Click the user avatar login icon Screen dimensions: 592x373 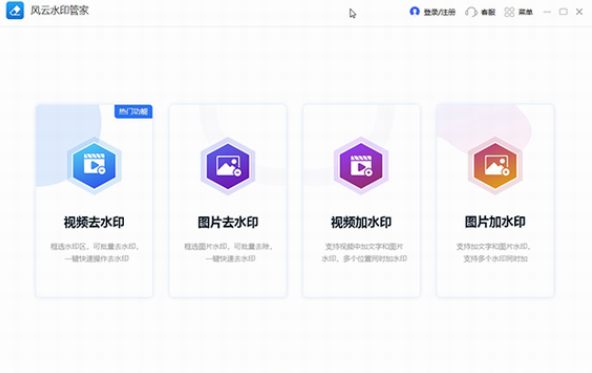click(x=415, y=12)
